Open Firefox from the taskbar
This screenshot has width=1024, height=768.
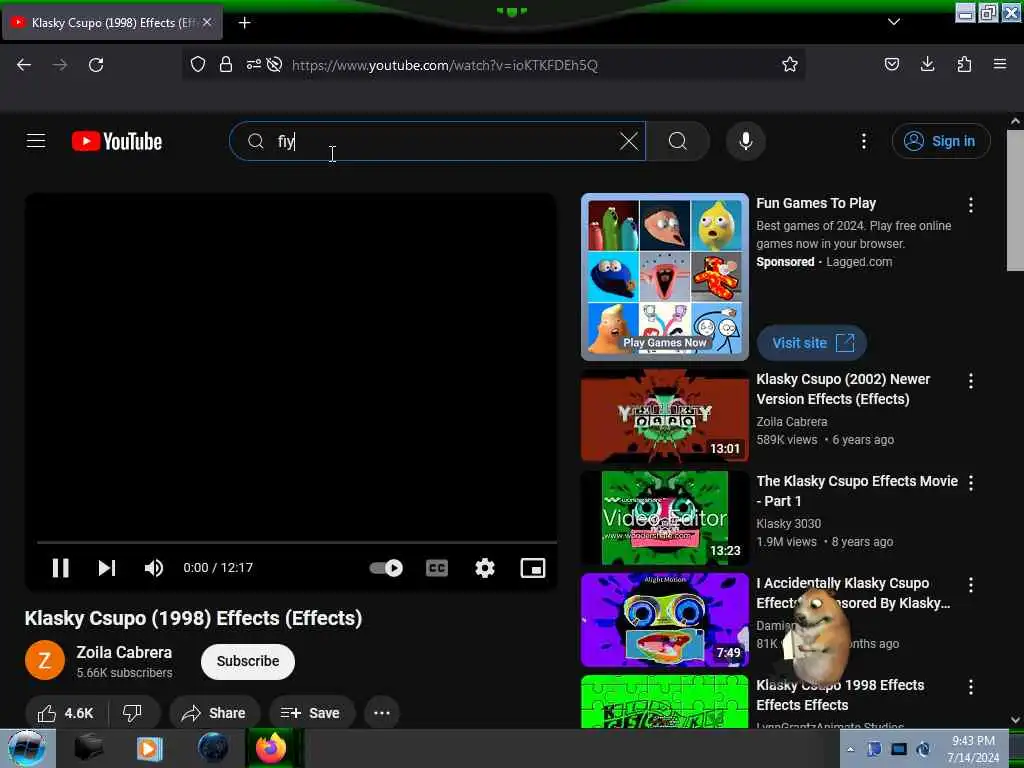click(271, 748)
